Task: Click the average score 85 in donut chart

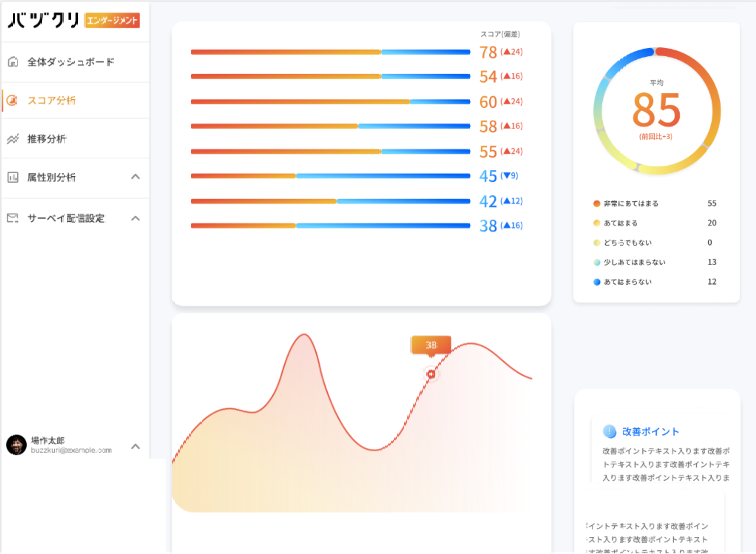Action: [656, 110]
